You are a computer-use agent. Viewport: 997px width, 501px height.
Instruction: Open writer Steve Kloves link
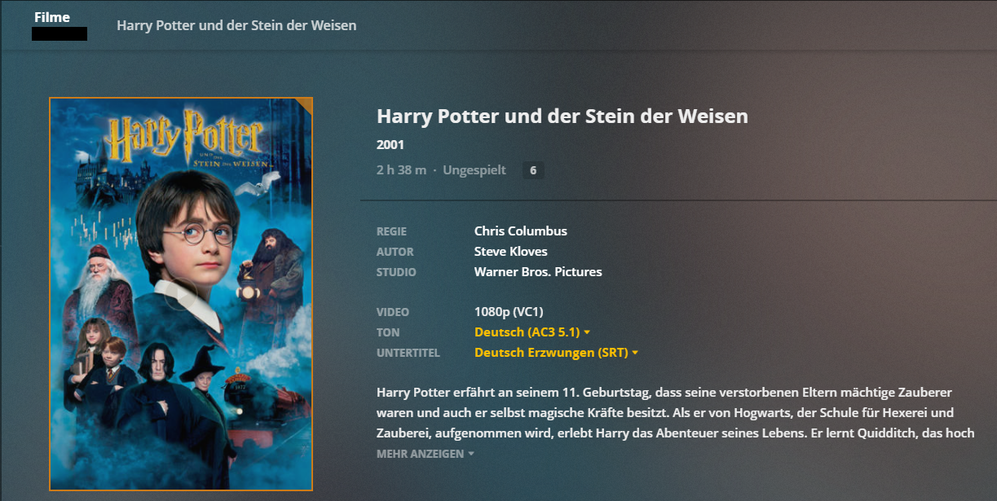511,252
